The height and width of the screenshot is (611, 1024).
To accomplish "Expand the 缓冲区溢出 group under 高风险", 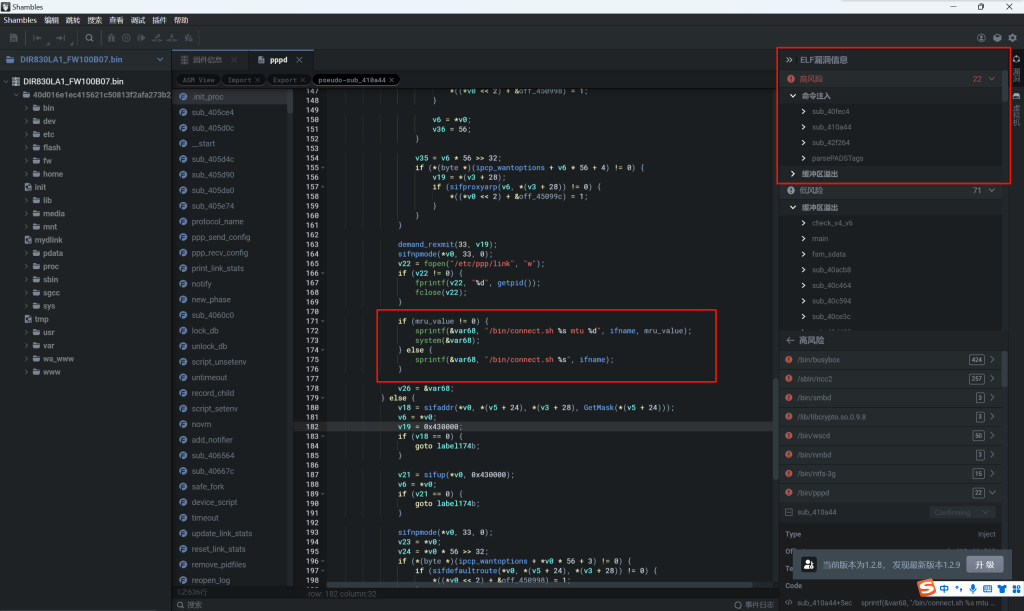I will point(793,174).
